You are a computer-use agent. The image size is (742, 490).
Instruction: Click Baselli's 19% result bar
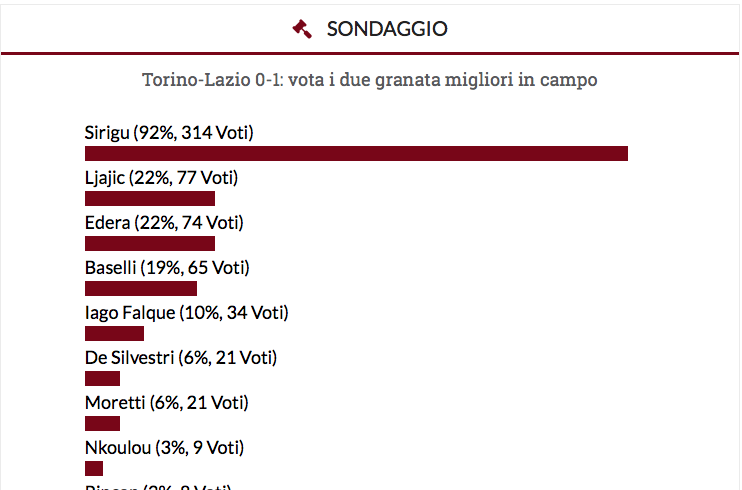click(141, 288)
